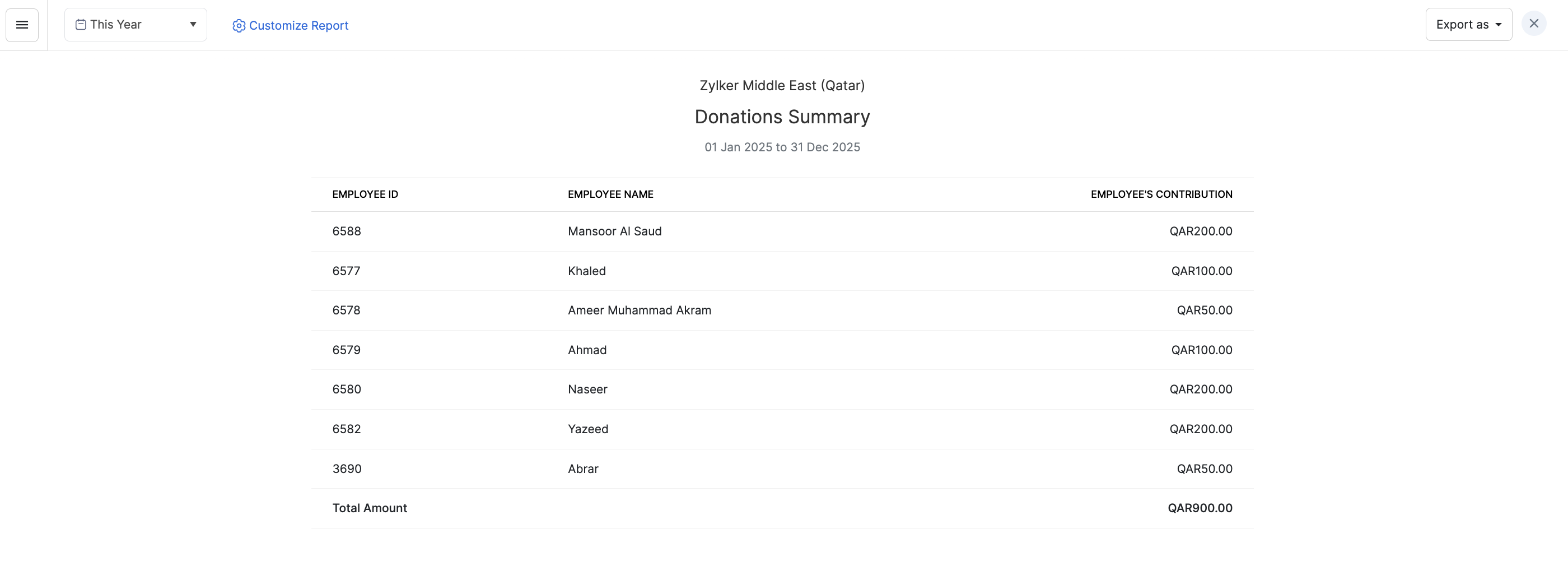
Task: Open the hamburger menu icon
Action: (22, 25)
